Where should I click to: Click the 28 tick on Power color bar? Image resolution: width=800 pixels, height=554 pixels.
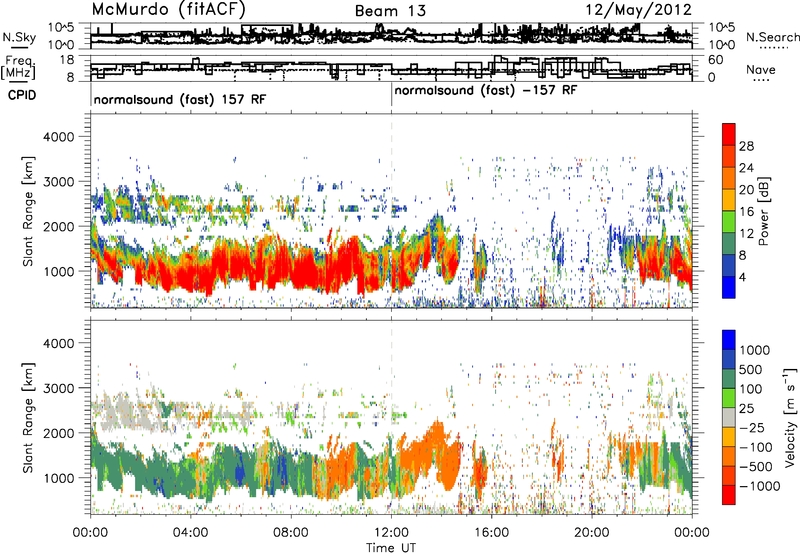point(746,146)
